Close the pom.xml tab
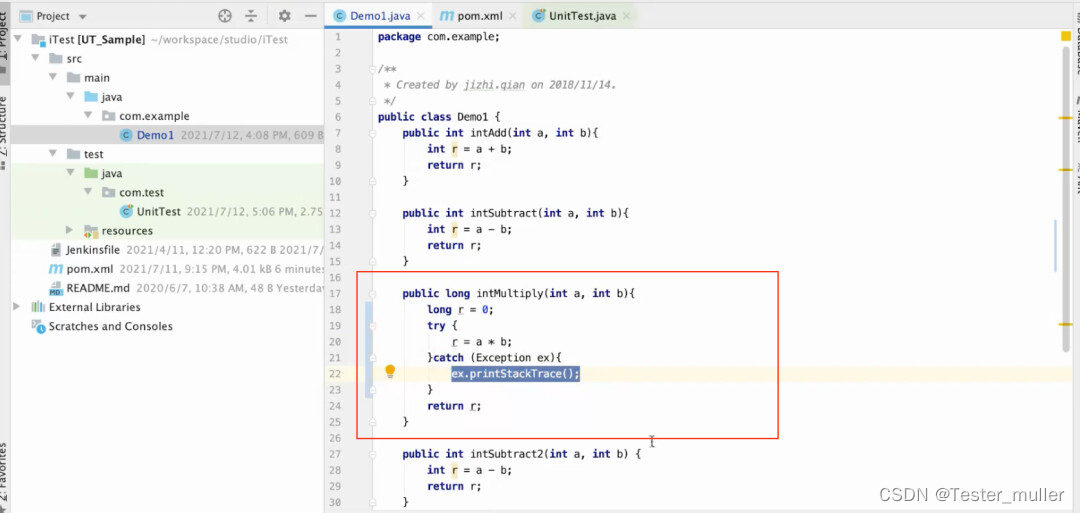Image resolution: width=1080 pixels, height=513 pixels. (510, 16)
